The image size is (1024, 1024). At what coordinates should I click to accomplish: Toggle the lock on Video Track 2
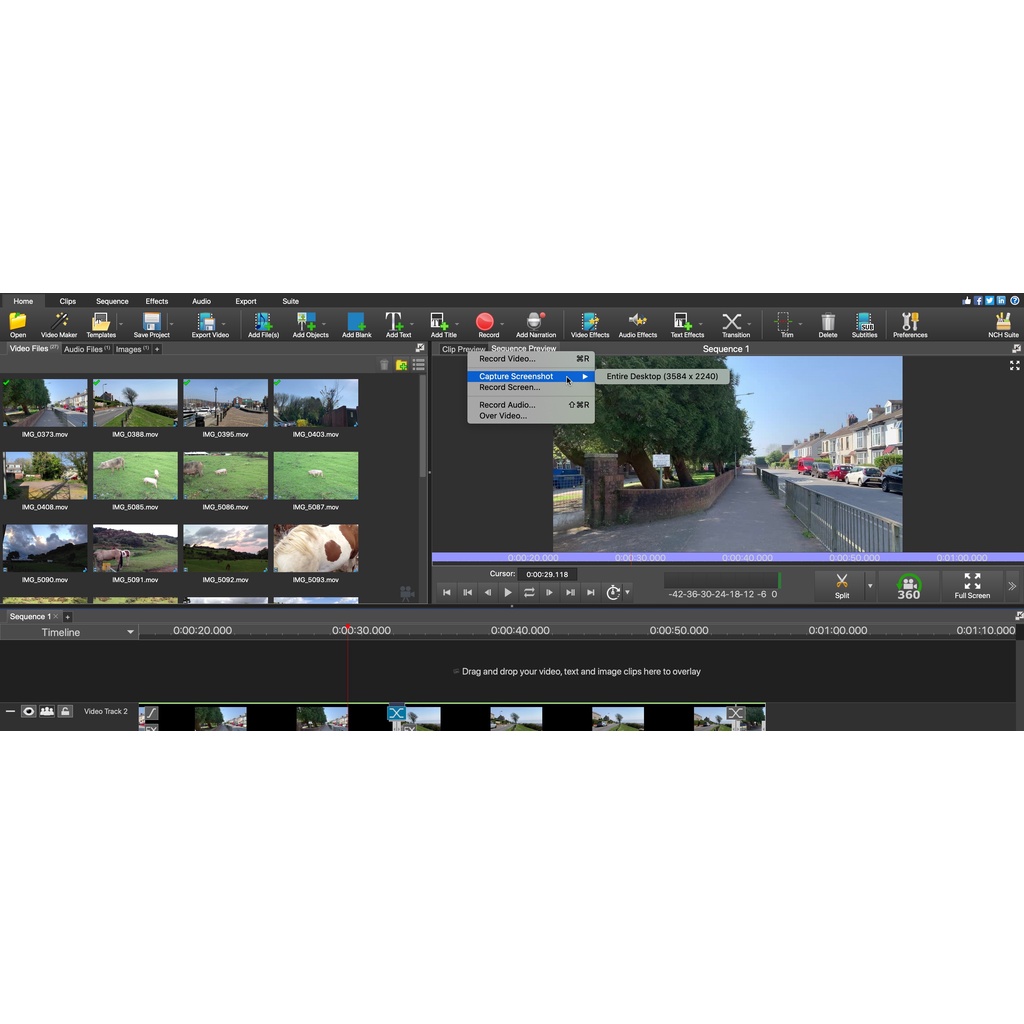click(65, 711)
